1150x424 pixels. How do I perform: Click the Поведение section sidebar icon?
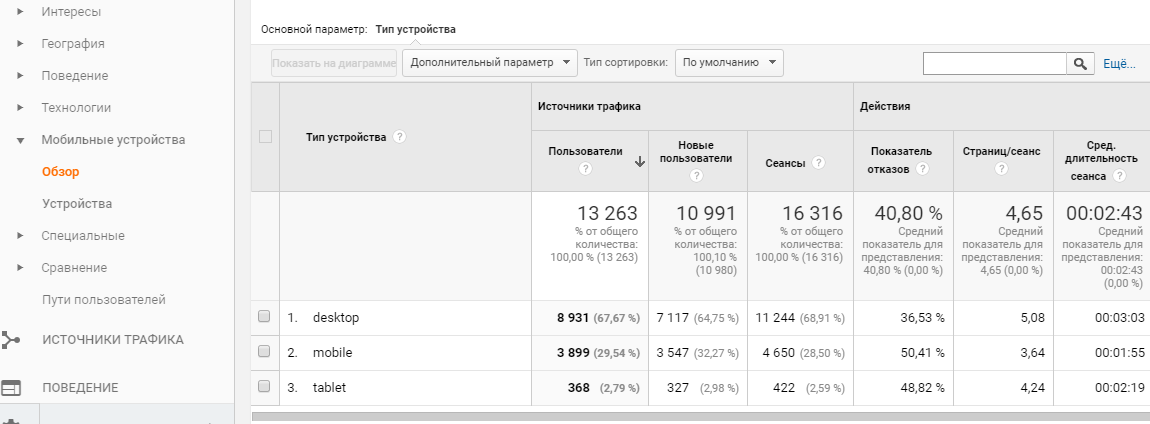click(x=11, y=388)
